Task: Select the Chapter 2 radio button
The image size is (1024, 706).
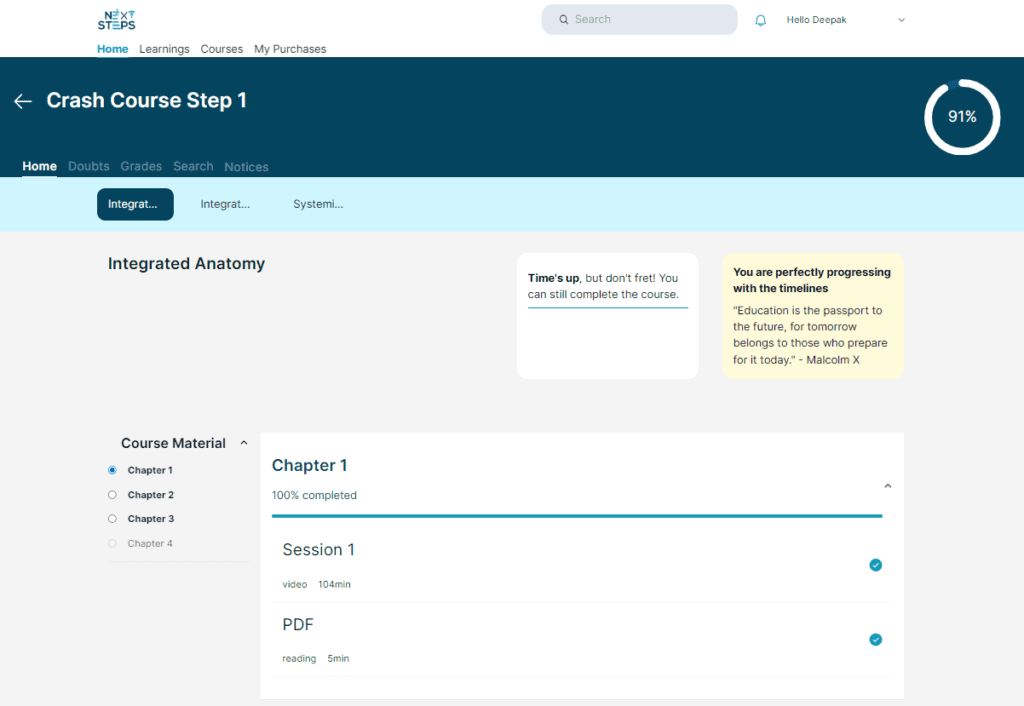Action: point(111,494)
